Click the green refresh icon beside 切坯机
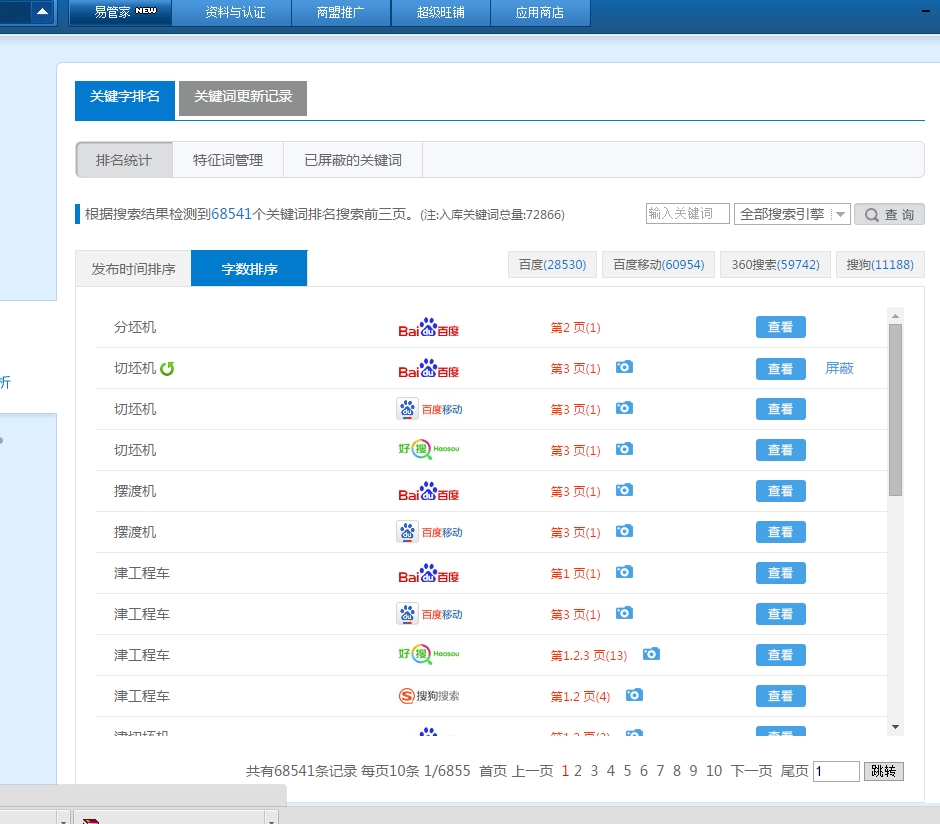 pos(167,369)
